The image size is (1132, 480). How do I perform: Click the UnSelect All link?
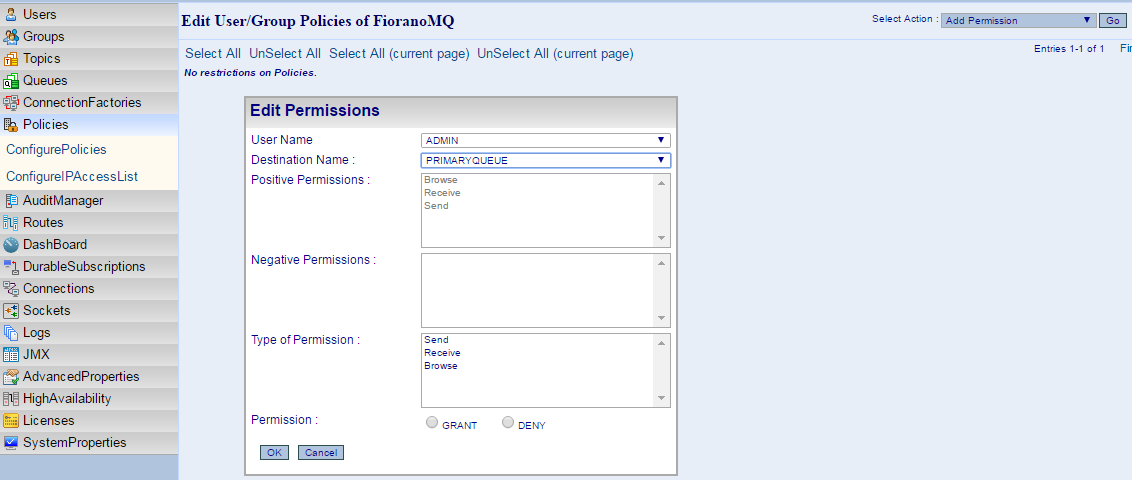point(285,53)
